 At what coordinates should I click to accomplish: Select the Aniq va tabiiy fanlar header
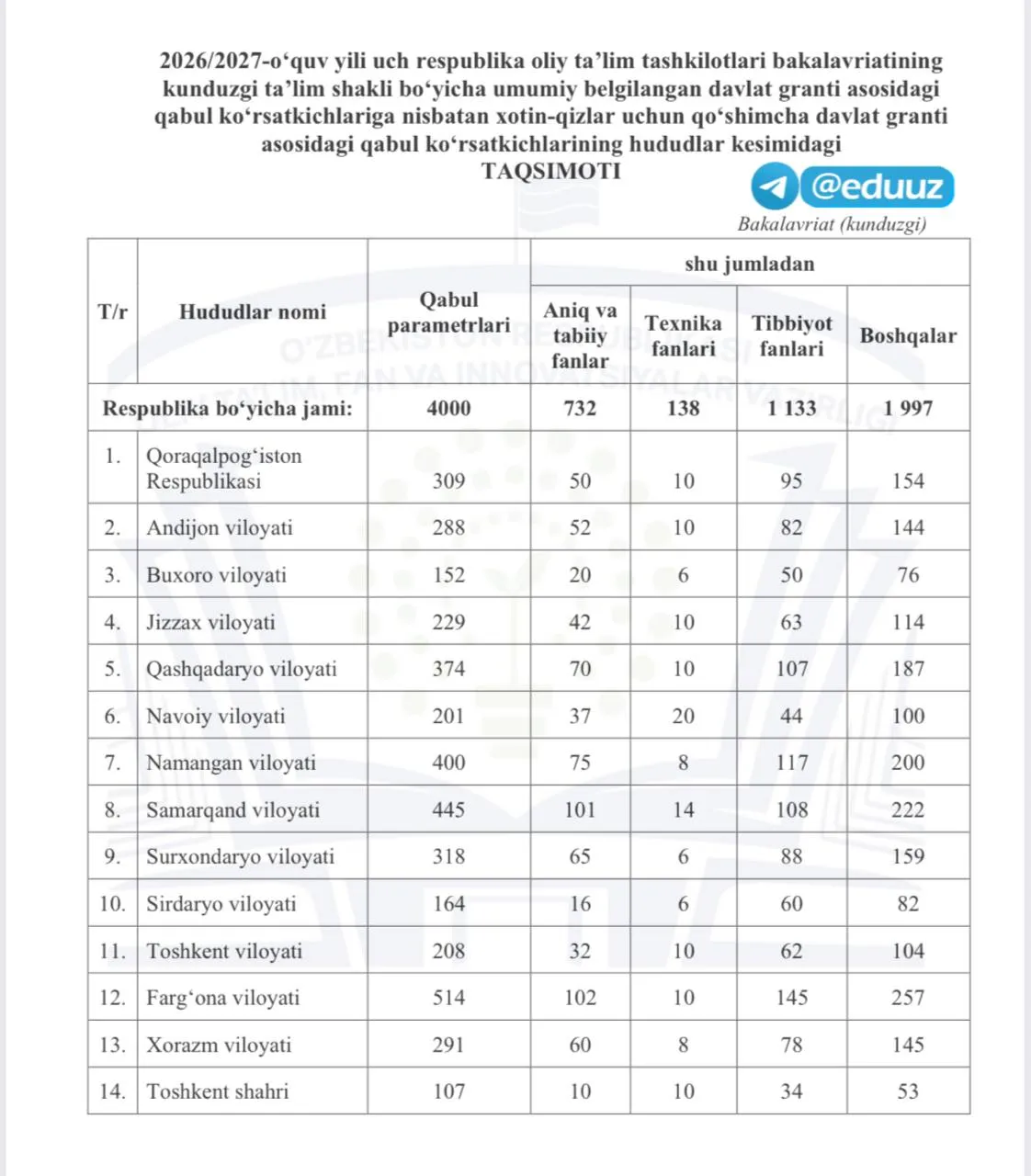pyautogui.click(x=580, y=335)
